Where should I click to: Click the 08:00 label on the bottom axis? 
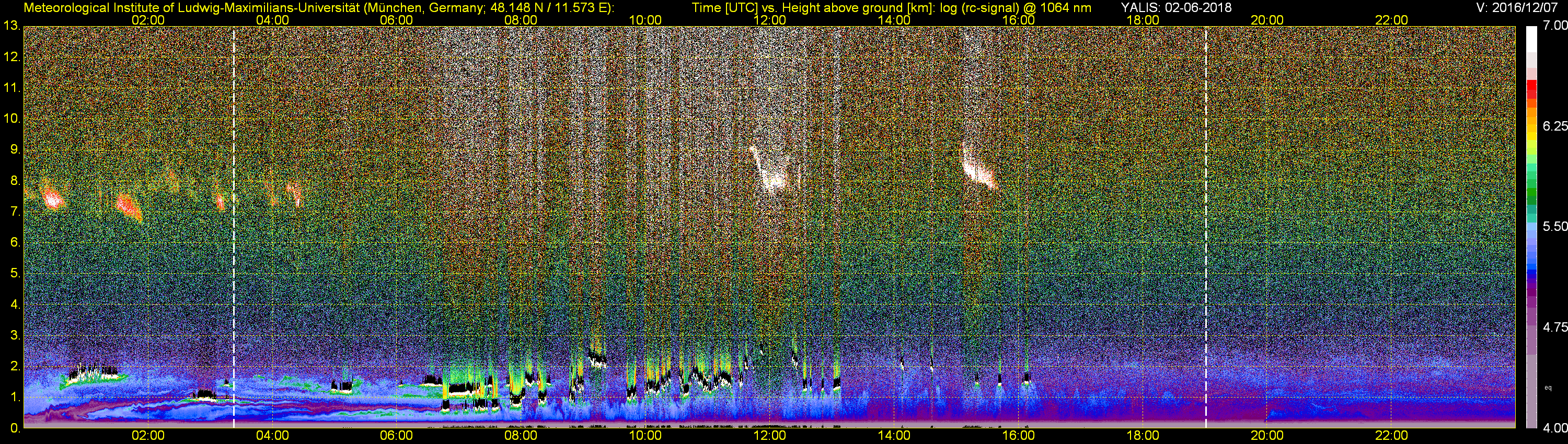[521, 436]
